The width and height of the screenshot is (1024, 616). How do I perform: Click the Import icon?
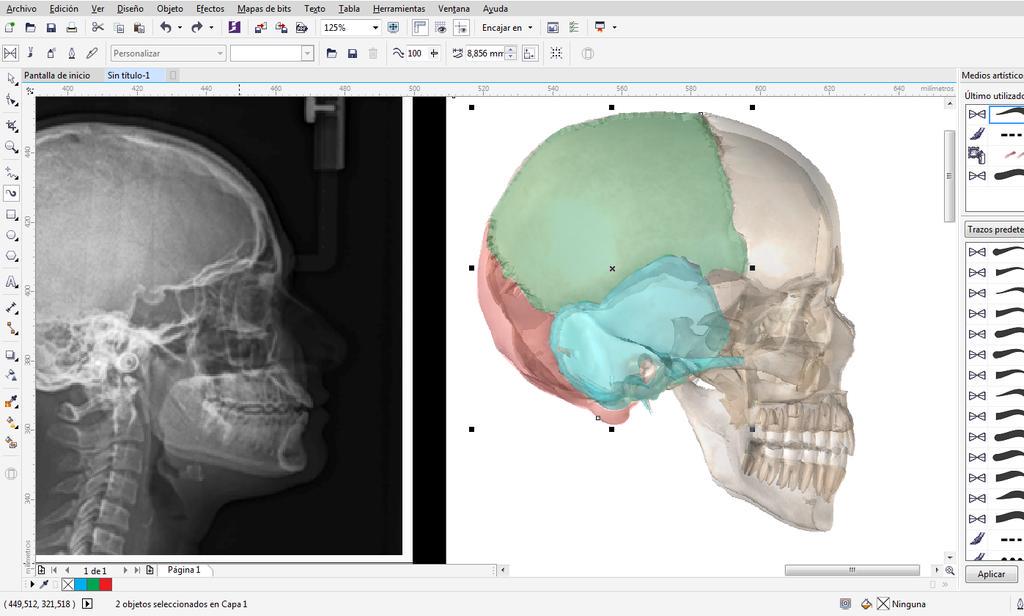pos(261,27)
